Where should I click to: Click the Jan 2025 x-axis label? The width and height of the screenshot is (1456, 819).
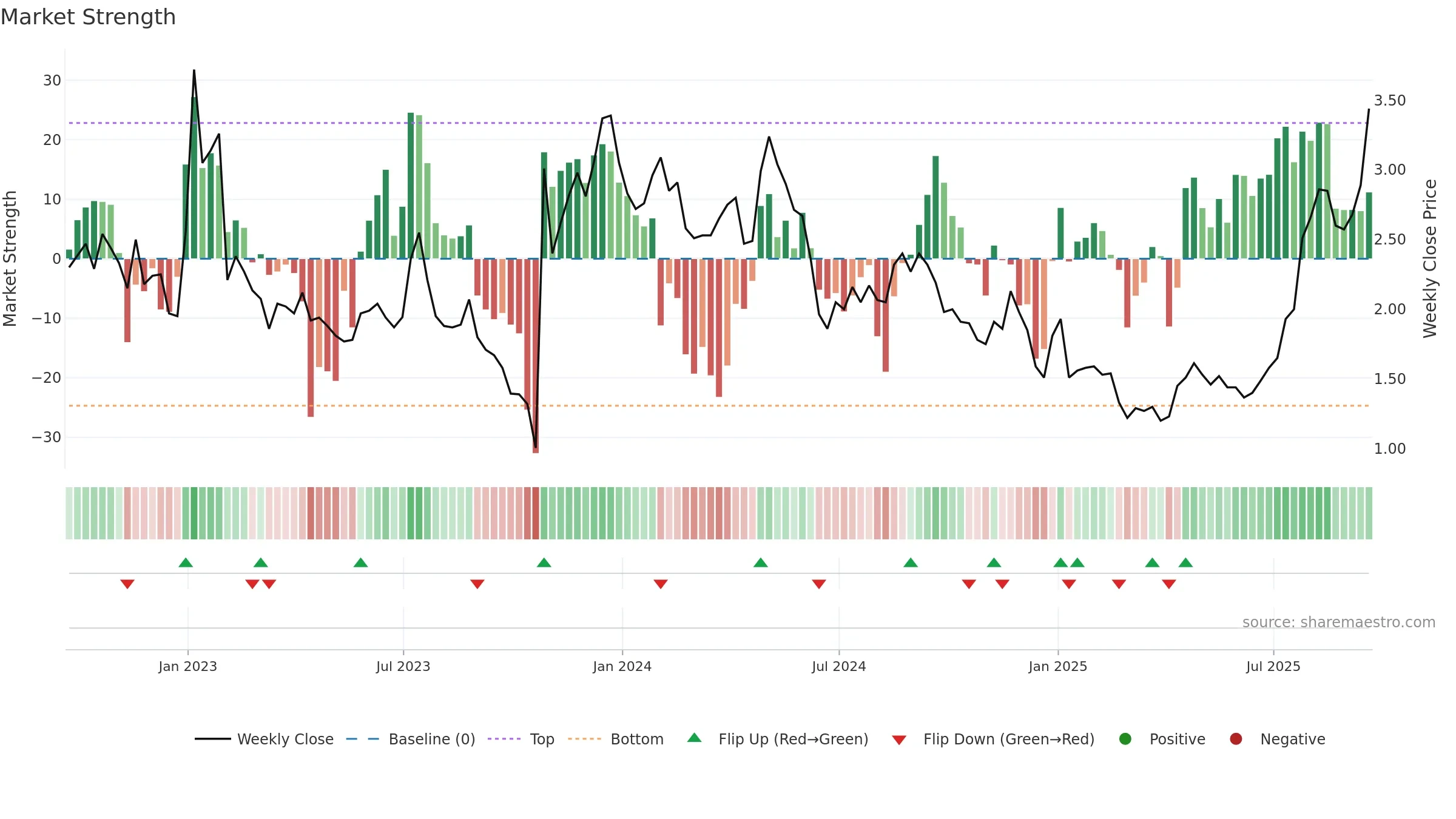click(x=1058, y=666)
